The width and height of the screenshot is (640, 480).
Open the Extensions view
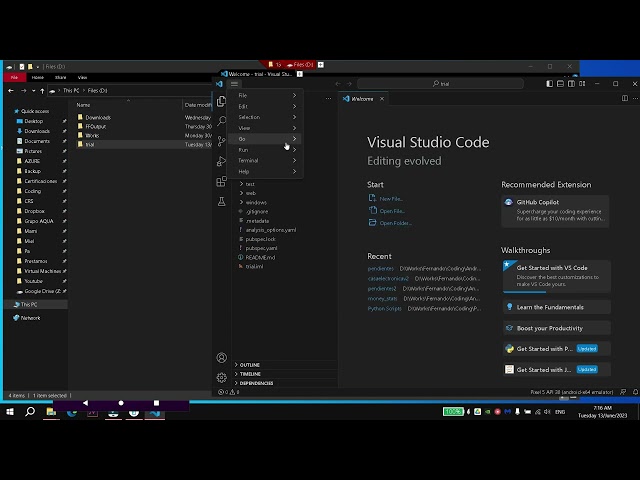tap(221, 181)
